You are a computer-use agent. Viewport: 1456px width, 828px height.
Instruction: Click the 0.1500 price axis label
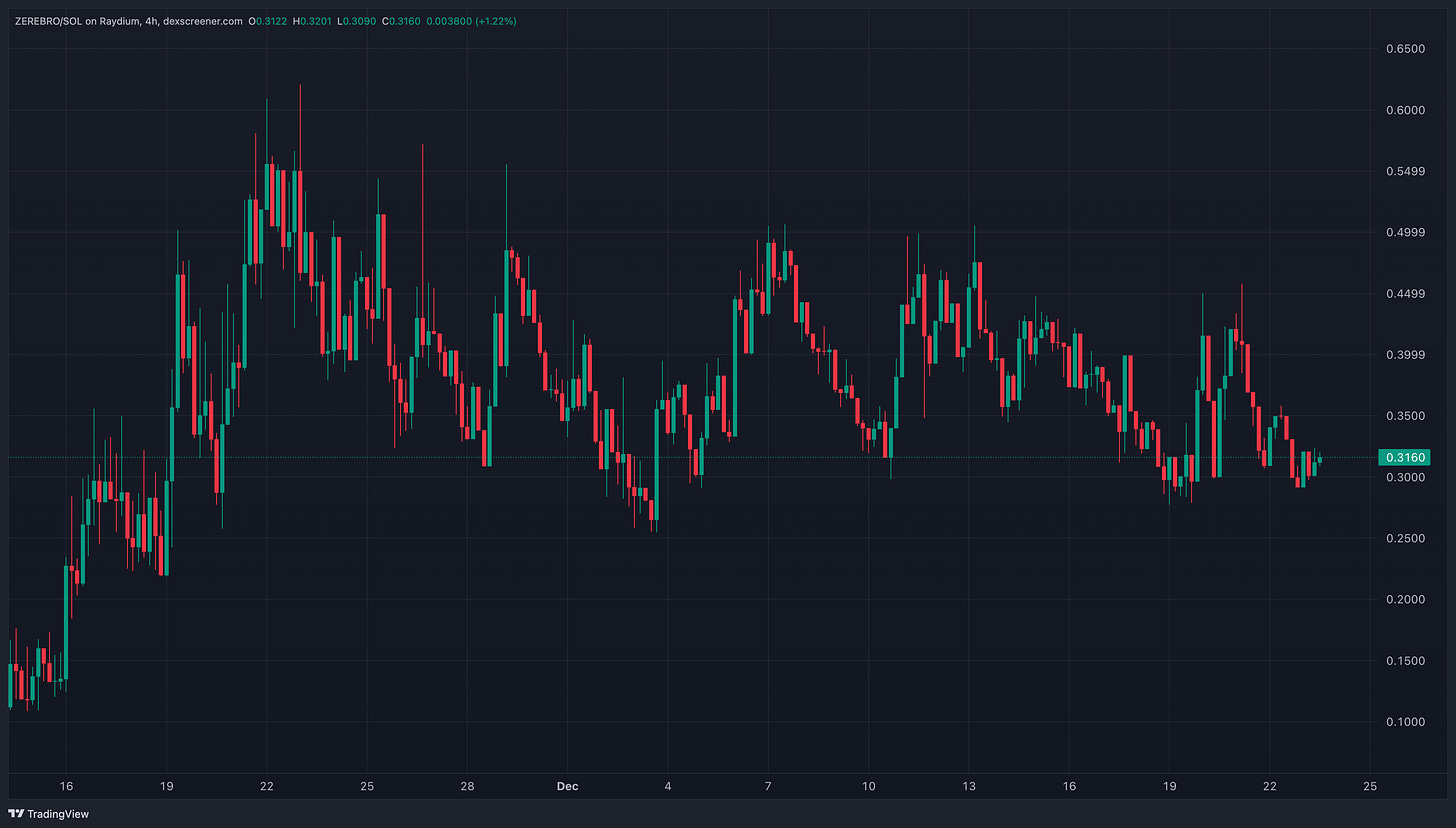click(1406, 661)
